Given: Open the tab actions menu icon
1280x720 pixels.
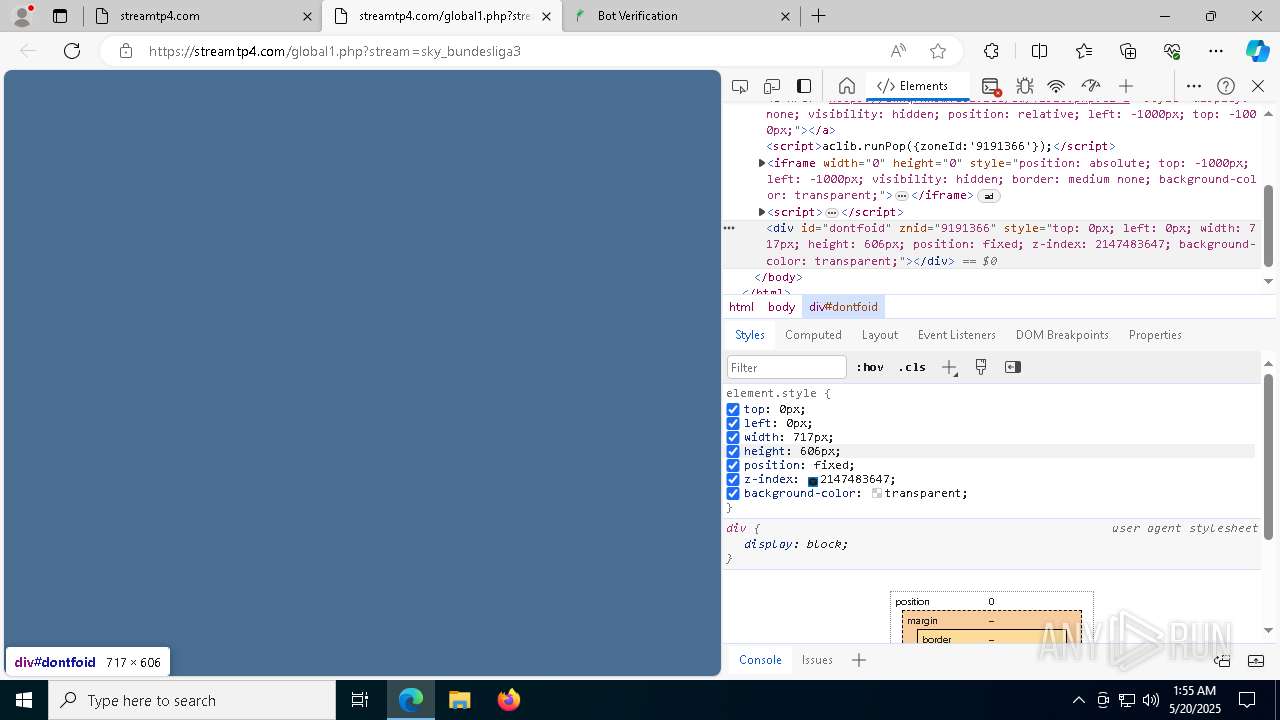Looking at the screenshot, I should coord(60,16).
